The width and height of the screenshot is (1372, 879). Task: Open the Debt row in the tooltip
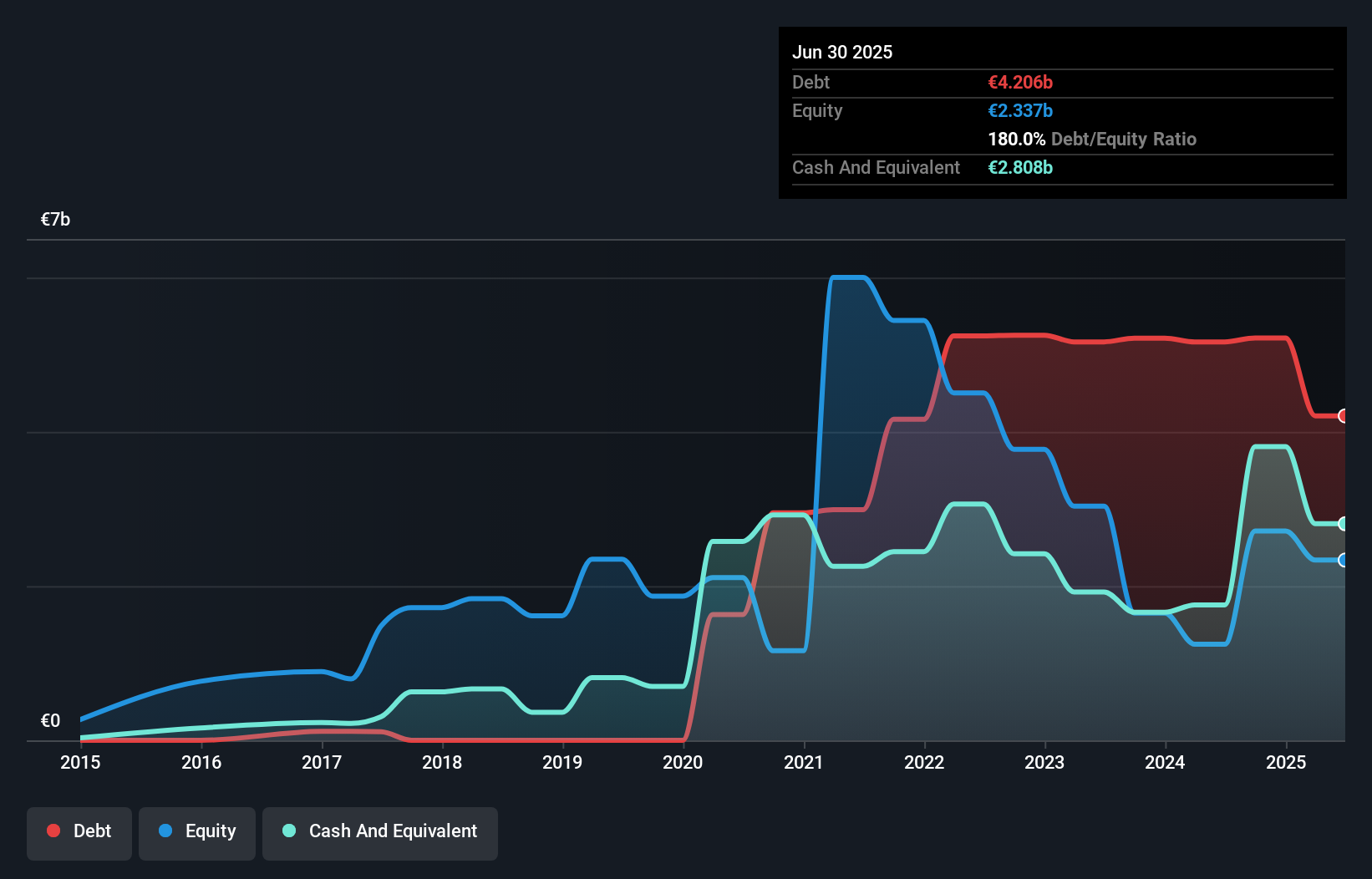pos(810,82)
